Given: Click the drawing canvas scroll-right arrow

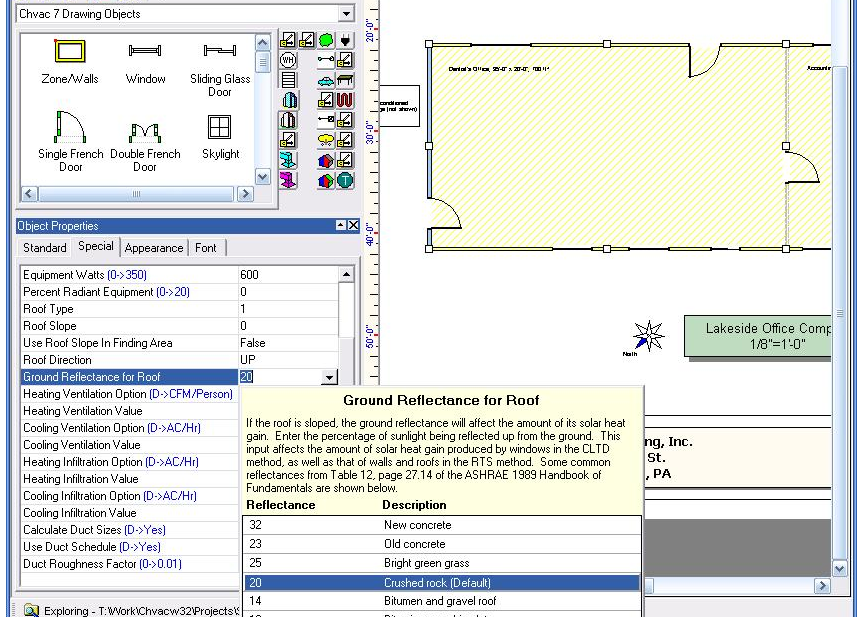Looking at the screenshot, I should (821, 586).
